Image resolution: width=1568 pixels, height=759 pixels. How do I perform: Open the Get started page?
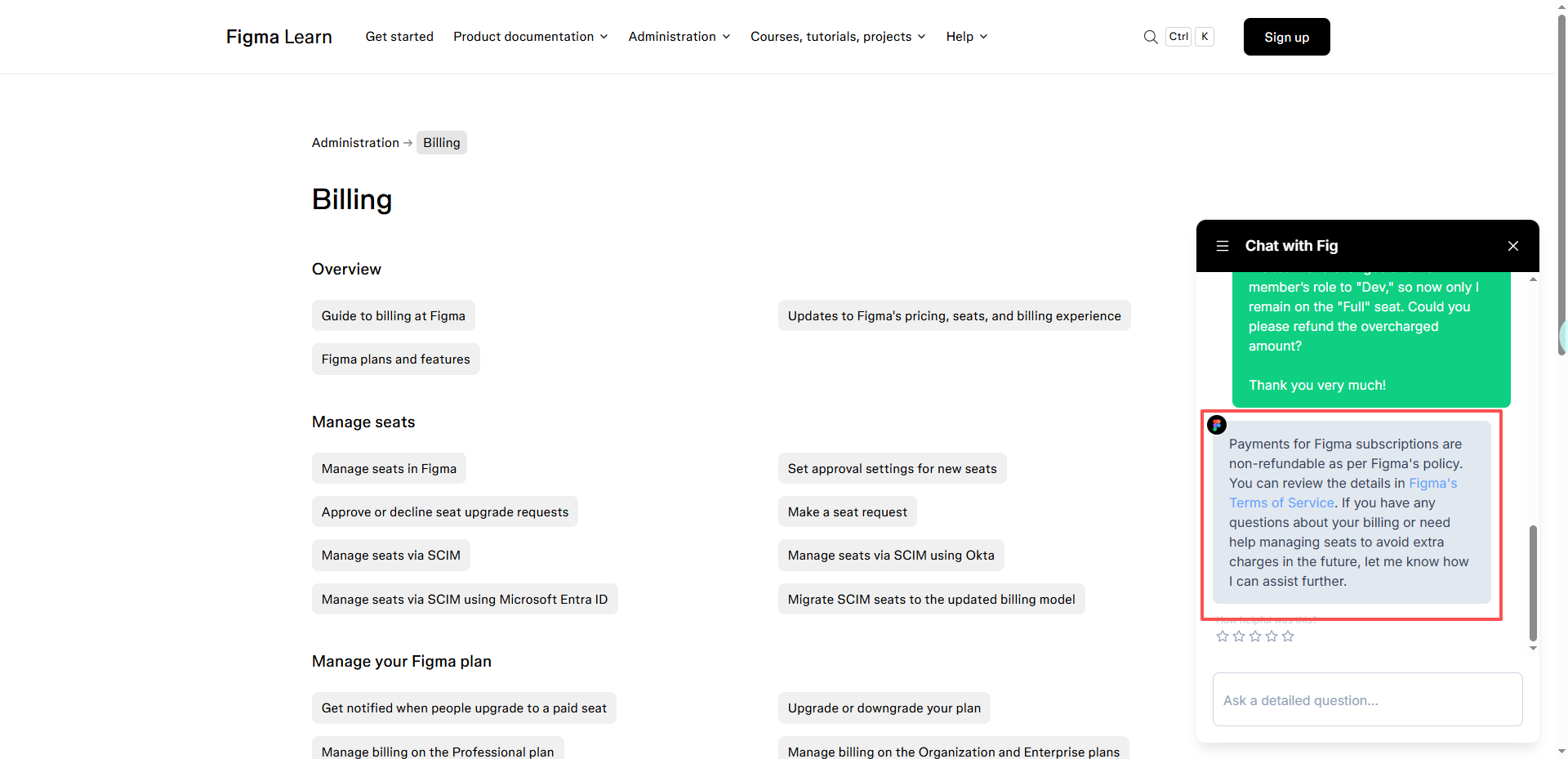point(399,37)
